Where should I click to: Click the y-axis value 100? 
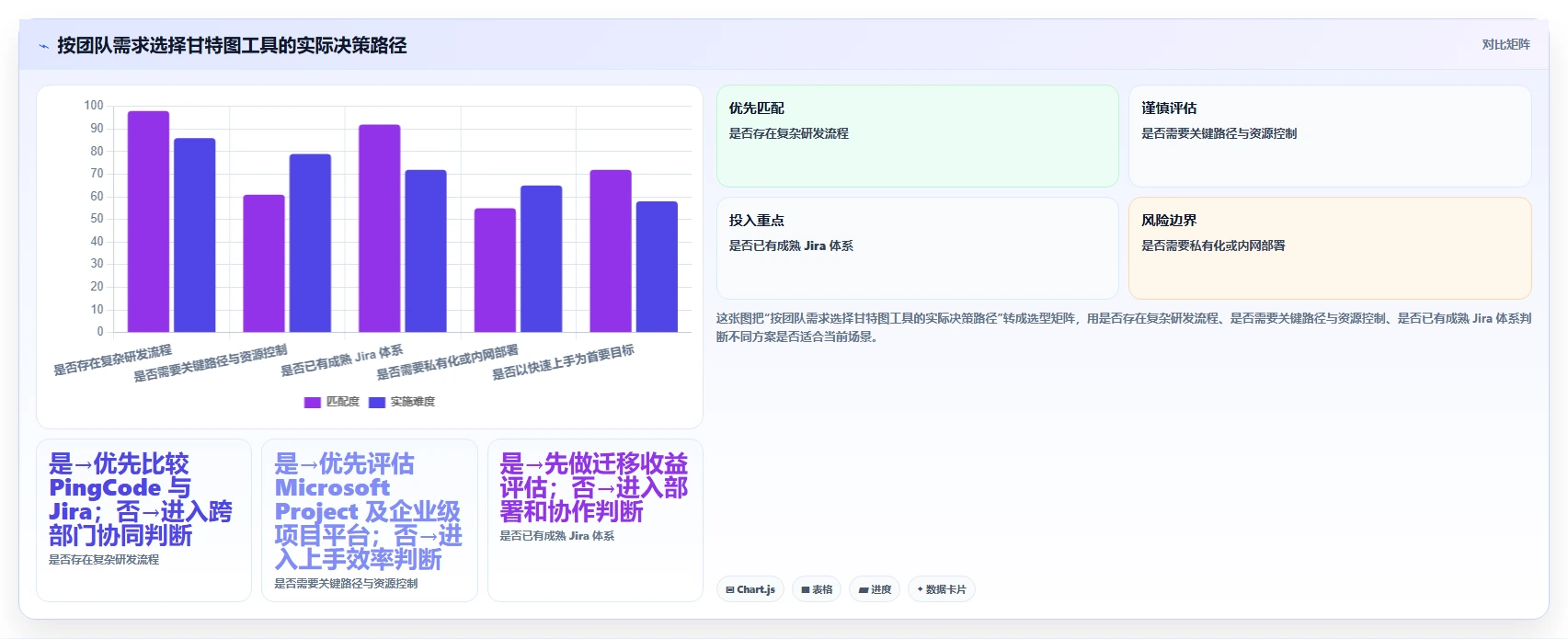pyautogui.click(x=94, y=106)
